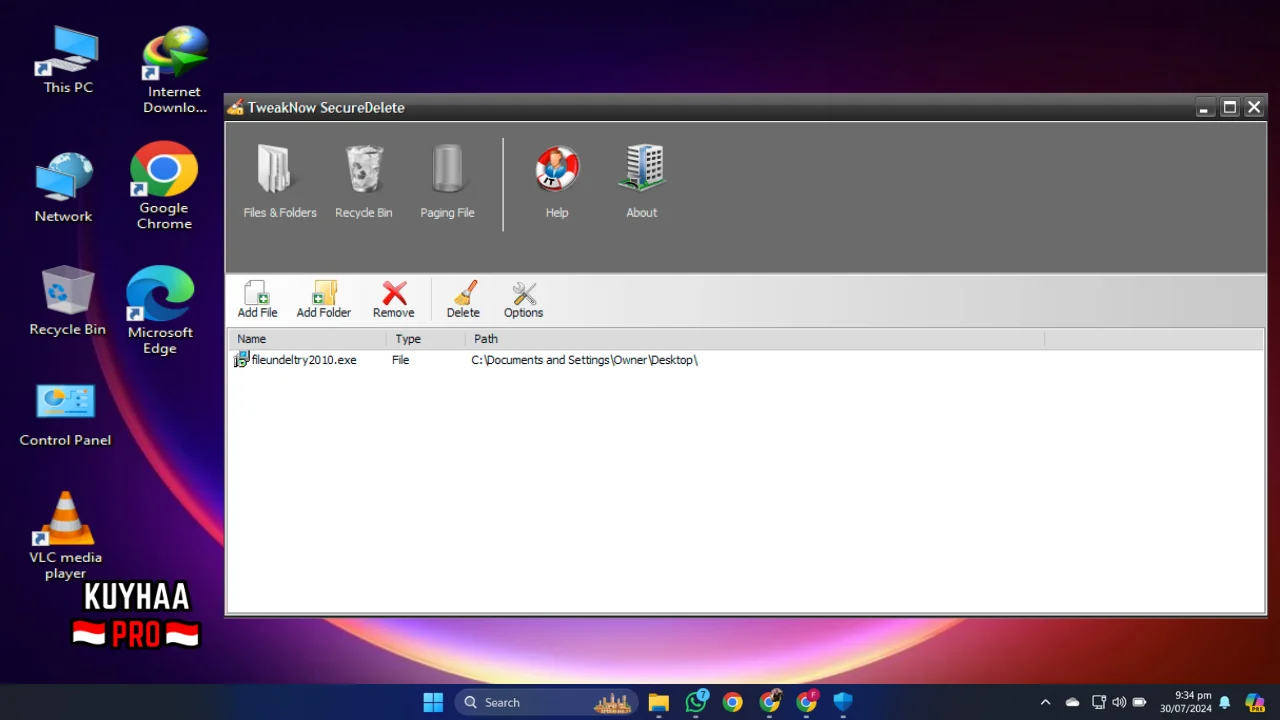Select the VLC media player desktop icon

66,535
